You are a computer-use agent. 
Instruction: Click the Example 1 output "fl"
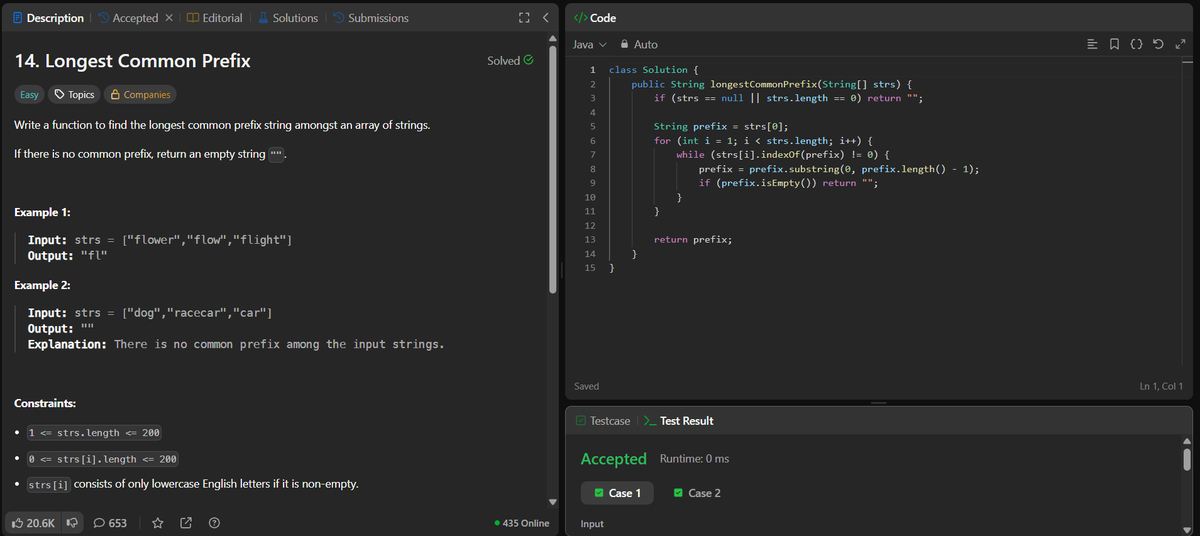pyautogui.click(x=93, y=256)
